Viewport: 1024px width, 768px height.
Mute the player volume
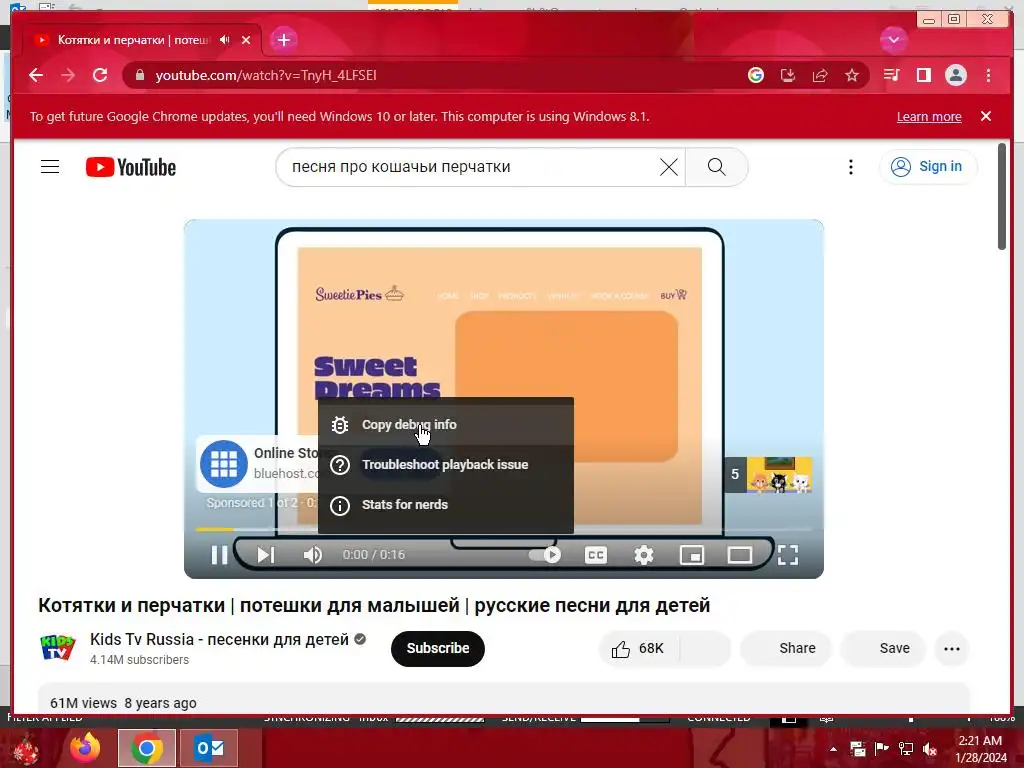coord(313,554)
